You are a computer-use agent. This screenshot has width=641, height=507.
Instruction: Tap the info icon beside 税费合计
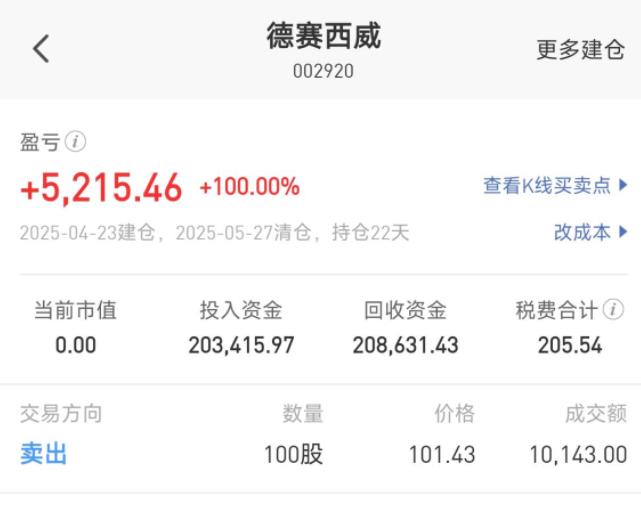click(613, 310)
